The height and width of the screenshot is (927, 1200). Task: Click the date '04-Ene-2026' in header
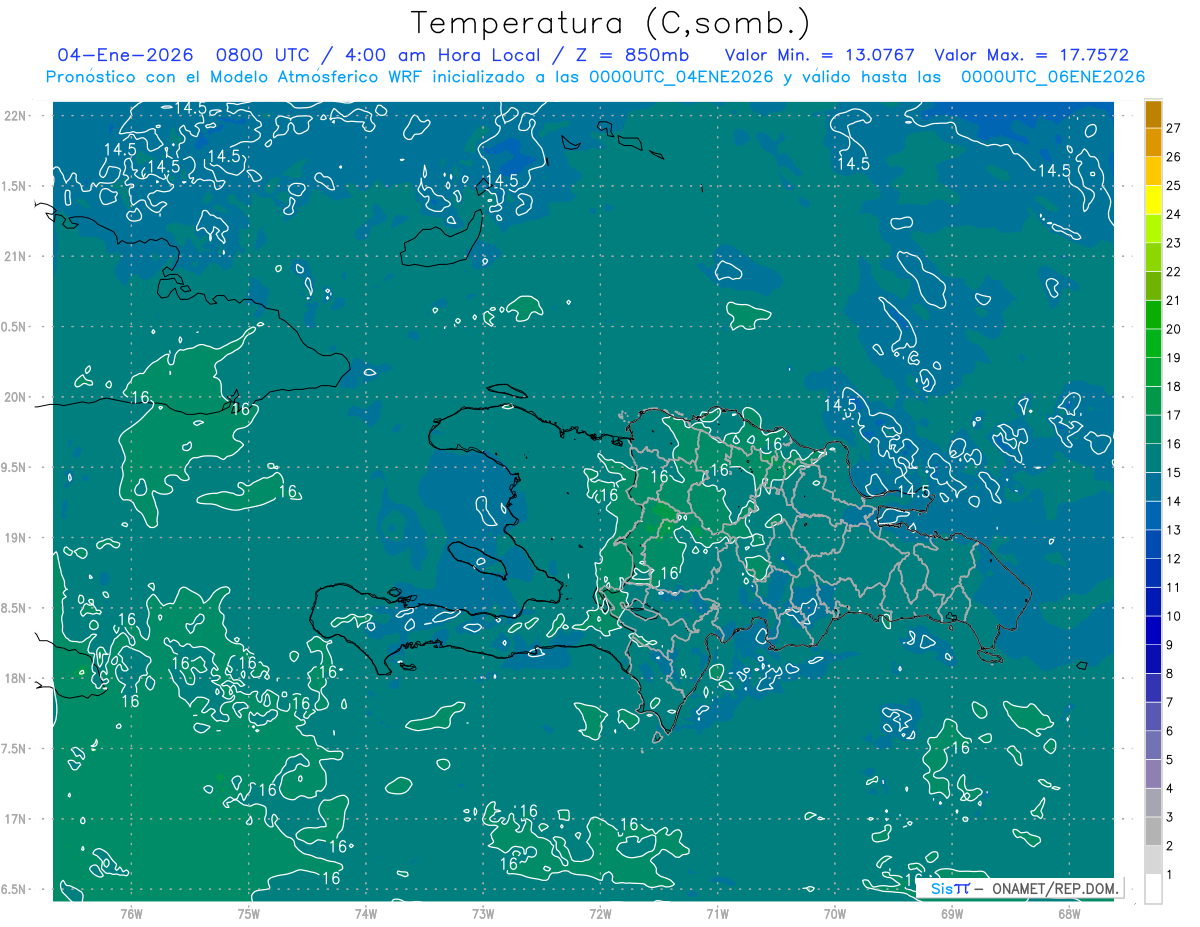(125, 56)
